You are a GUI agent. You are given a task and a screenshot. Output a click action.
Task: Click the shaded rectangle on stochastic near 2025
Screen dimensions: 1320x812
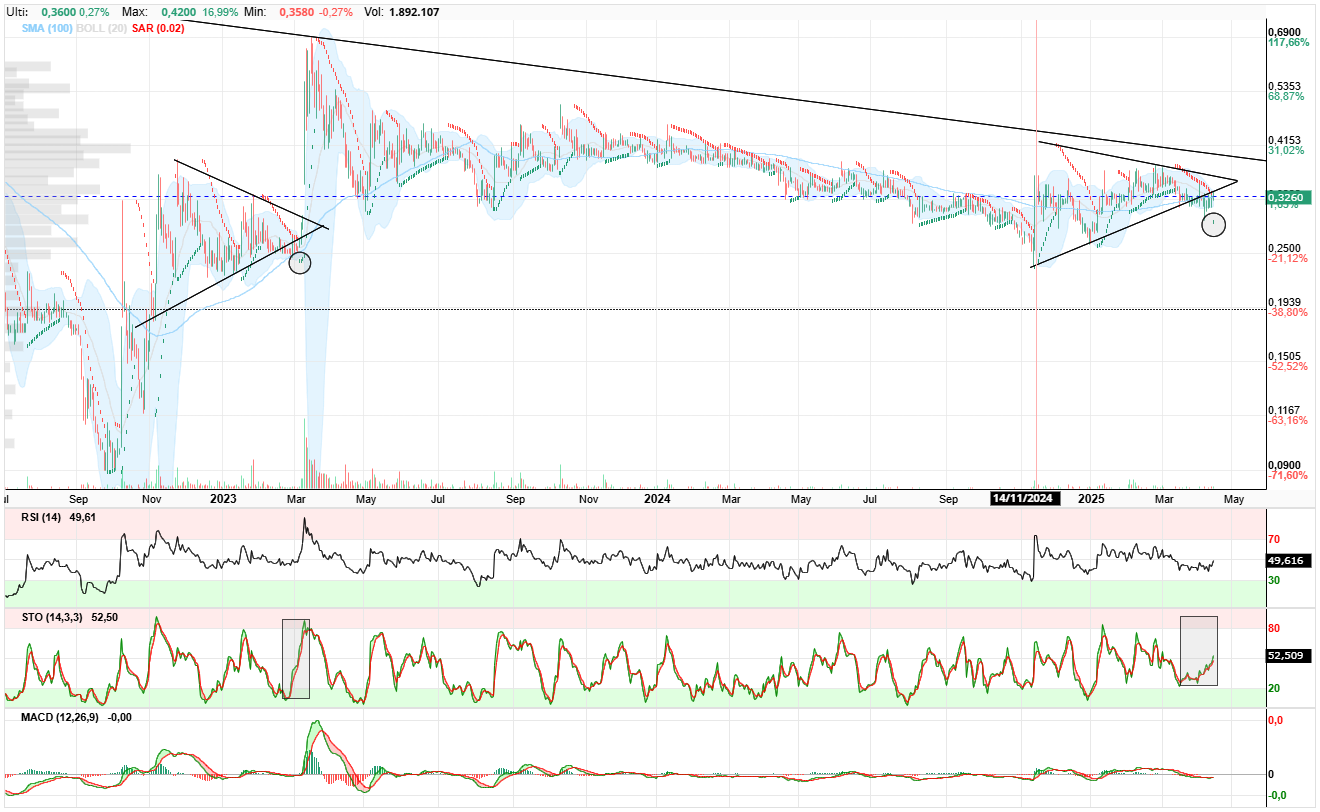click(x=1199, y=650)
